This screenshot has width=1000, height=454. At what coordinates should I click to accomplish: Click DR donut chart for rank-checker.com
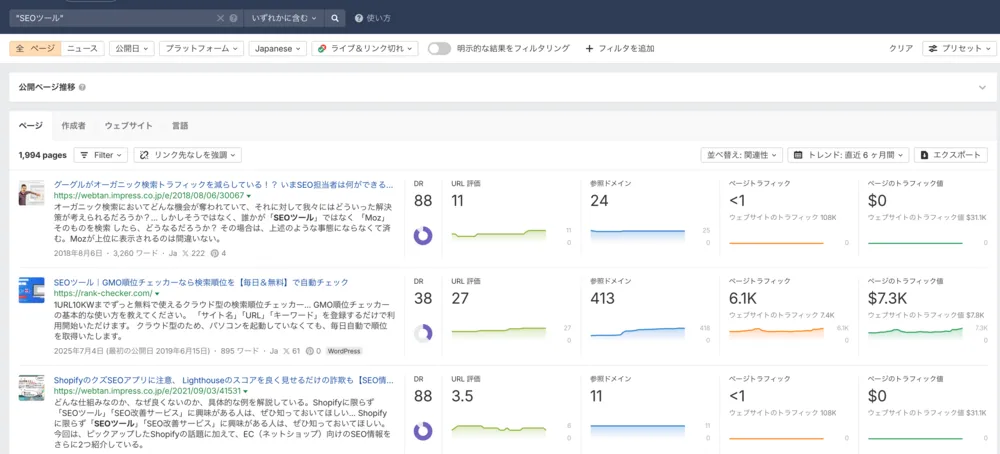point(423,333)
